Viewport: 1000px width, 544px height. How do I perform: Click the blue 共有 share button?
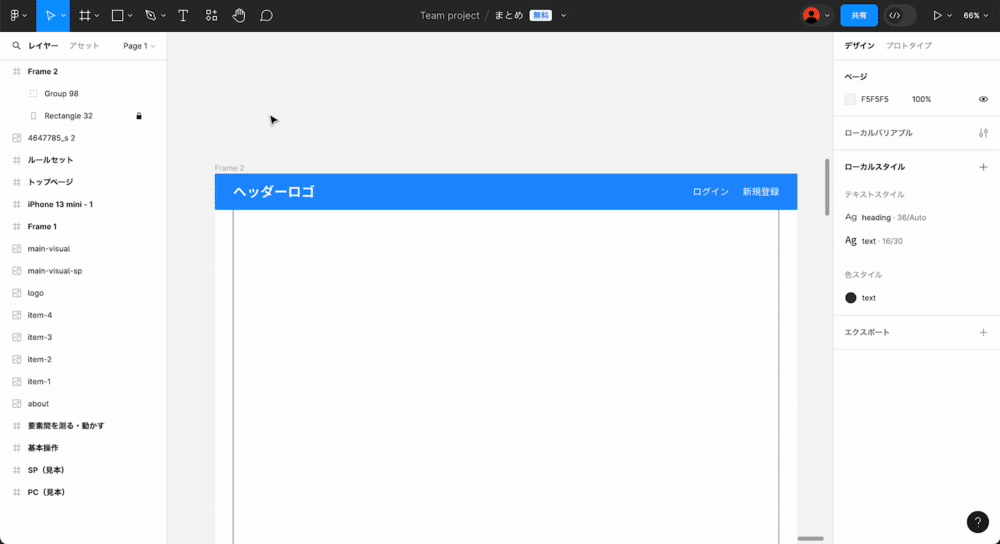pos(859,15)
